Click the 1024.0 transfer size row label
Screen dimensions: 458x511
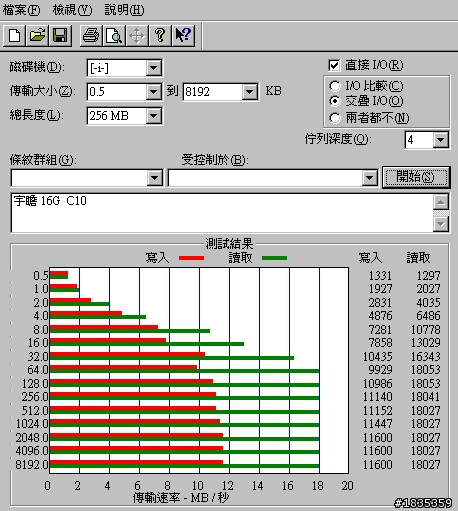(x=32, y=424)
